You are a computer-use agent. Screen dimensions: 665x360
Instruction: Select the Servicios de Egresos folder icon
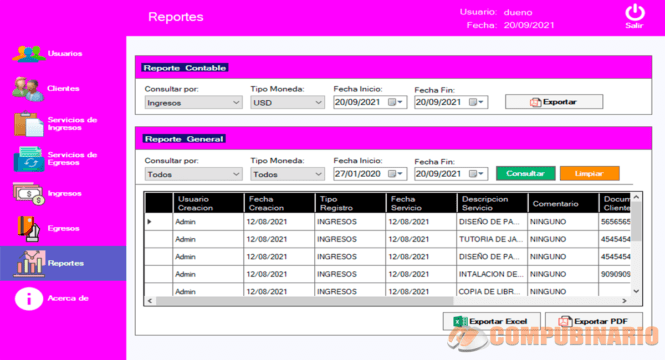pos(29,159)
